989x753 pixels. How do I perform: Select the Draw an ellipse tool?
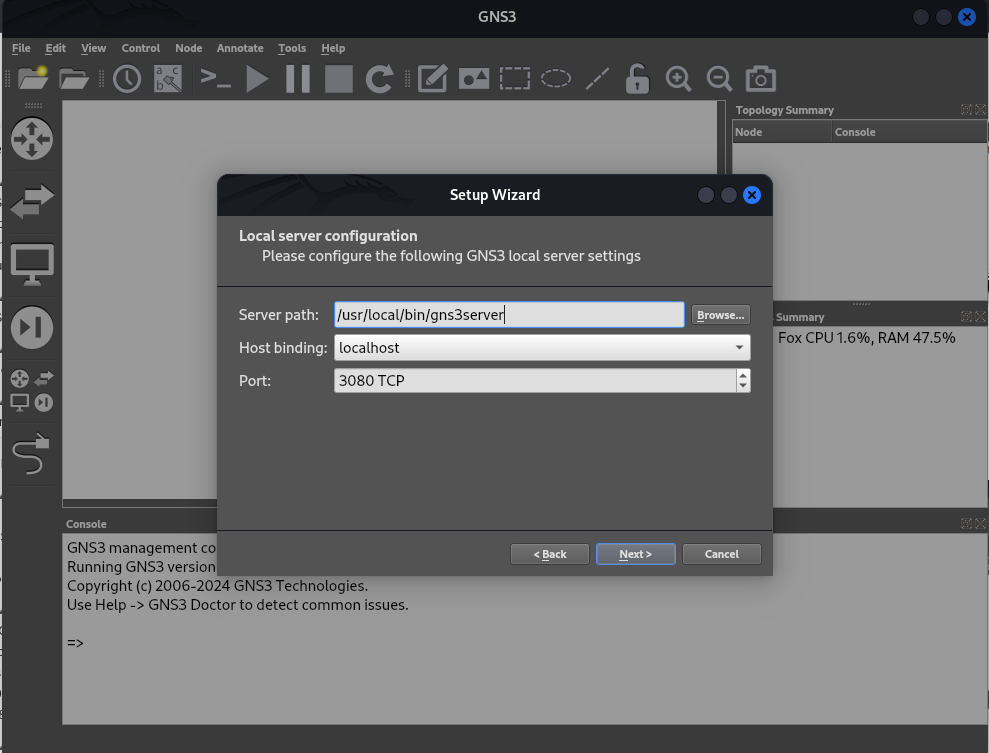pos(556,79)
